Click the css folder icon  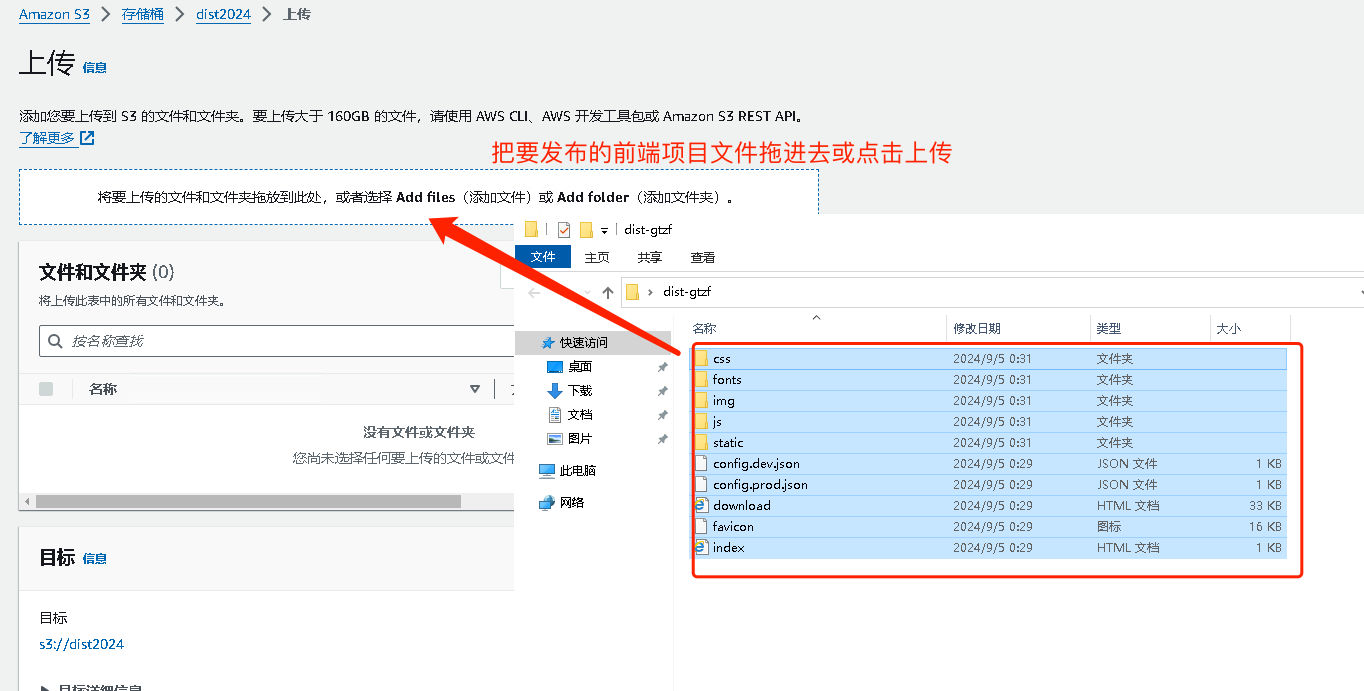coord(701,358)
